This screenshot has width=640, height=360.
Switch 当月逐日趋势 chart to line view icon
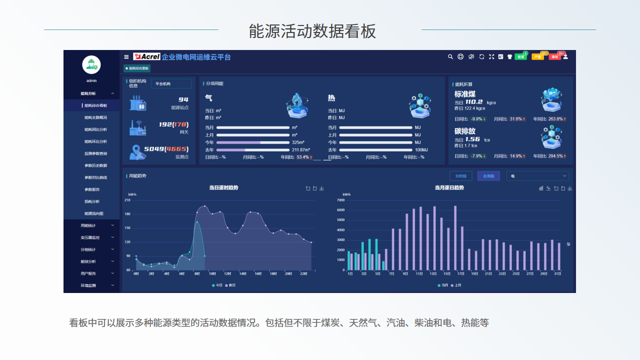click(549, 188)
